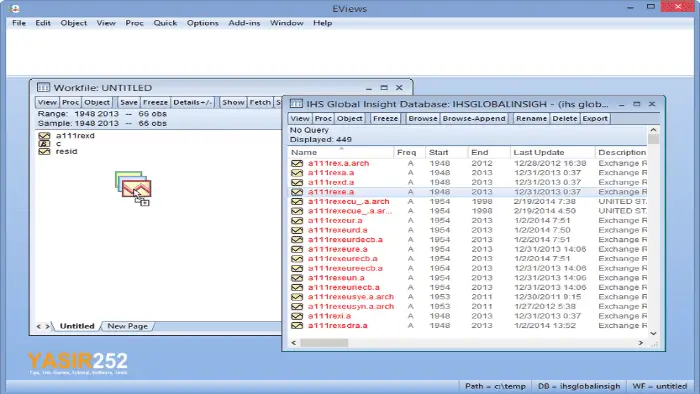Click the Workfile window title icon
Image resolution: width=700 pixels, height=394 pixels.
click(x=43, y=87)
